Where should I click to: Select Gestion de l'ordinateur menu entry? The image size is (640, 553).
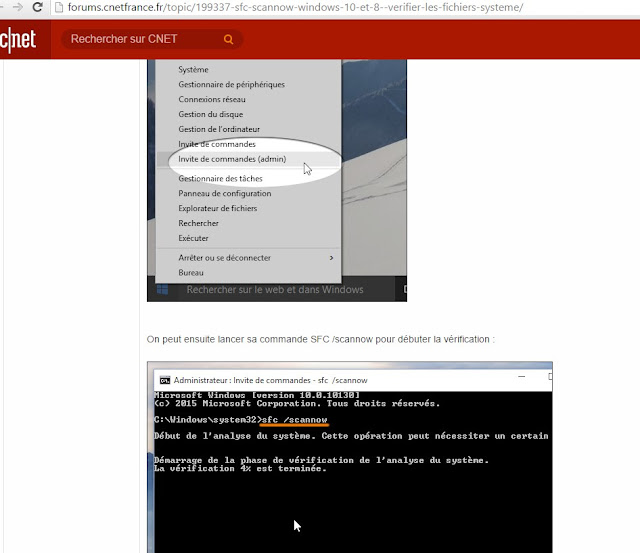219,129
